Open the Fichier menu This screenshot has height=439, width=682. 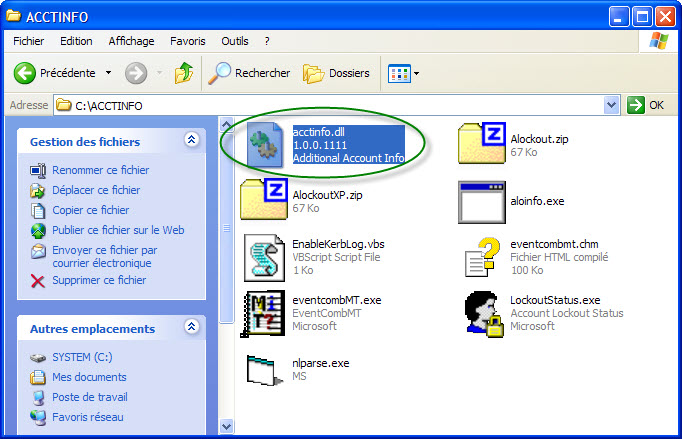coord(29,41)
